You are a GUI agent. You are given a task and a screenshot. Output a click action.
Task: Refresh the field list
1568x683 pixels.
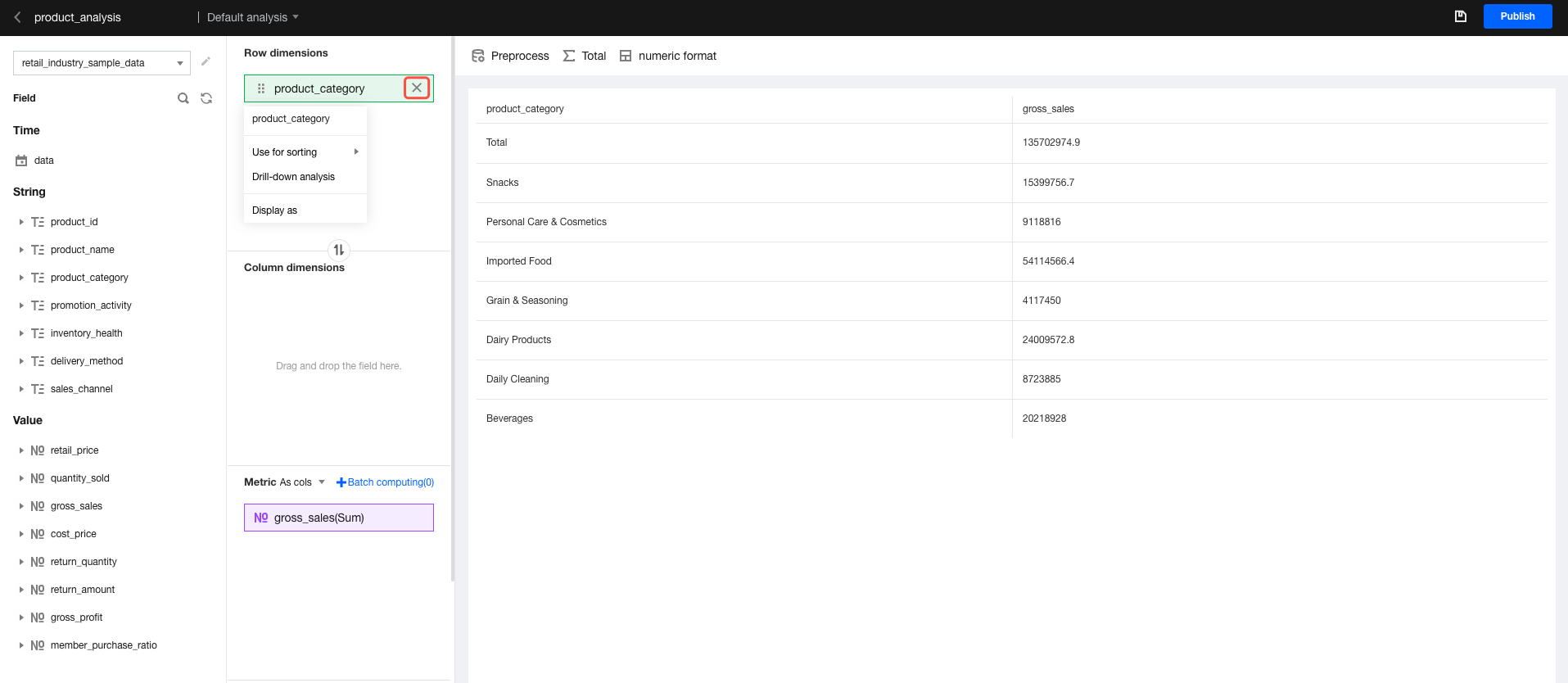tap(206, 98)
